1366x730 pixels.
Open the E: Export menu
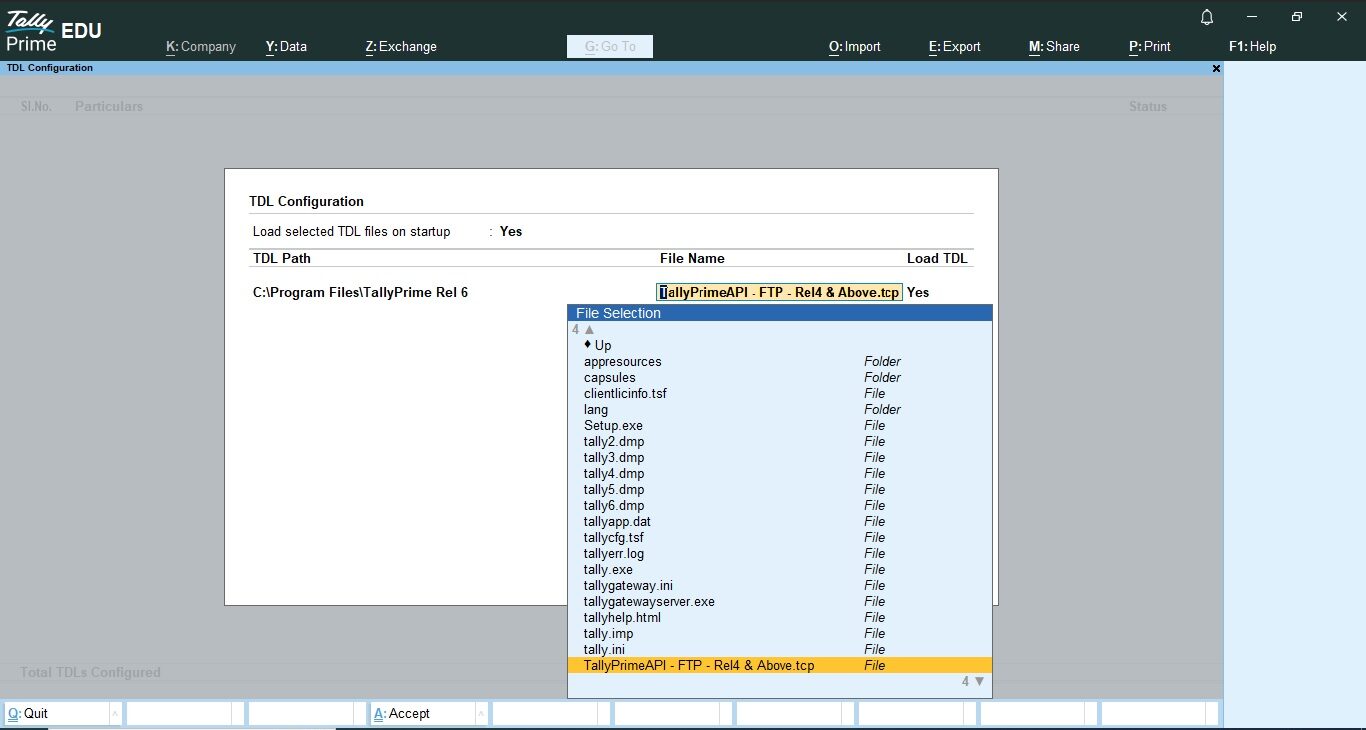point(955,46)
